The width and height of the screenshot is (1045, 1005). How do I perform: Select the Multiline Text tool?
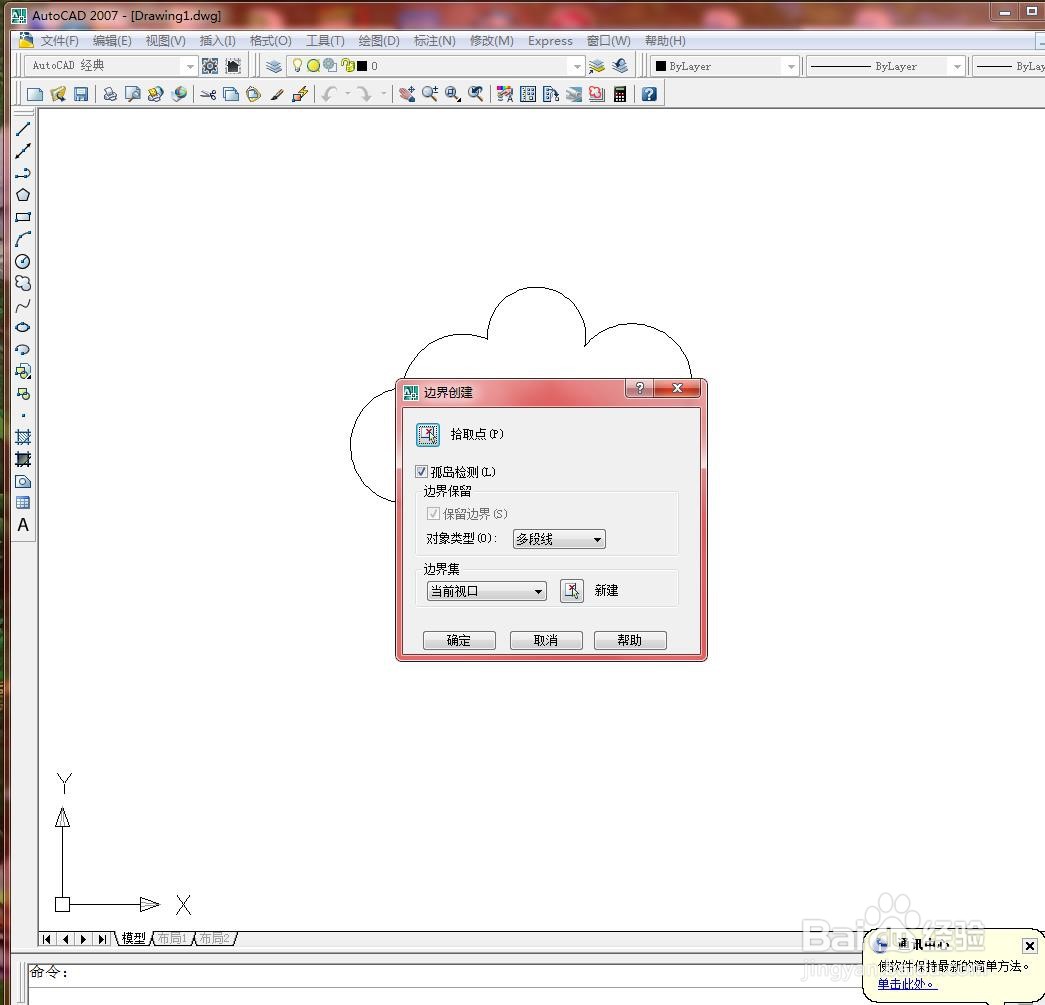coord(23,525)
